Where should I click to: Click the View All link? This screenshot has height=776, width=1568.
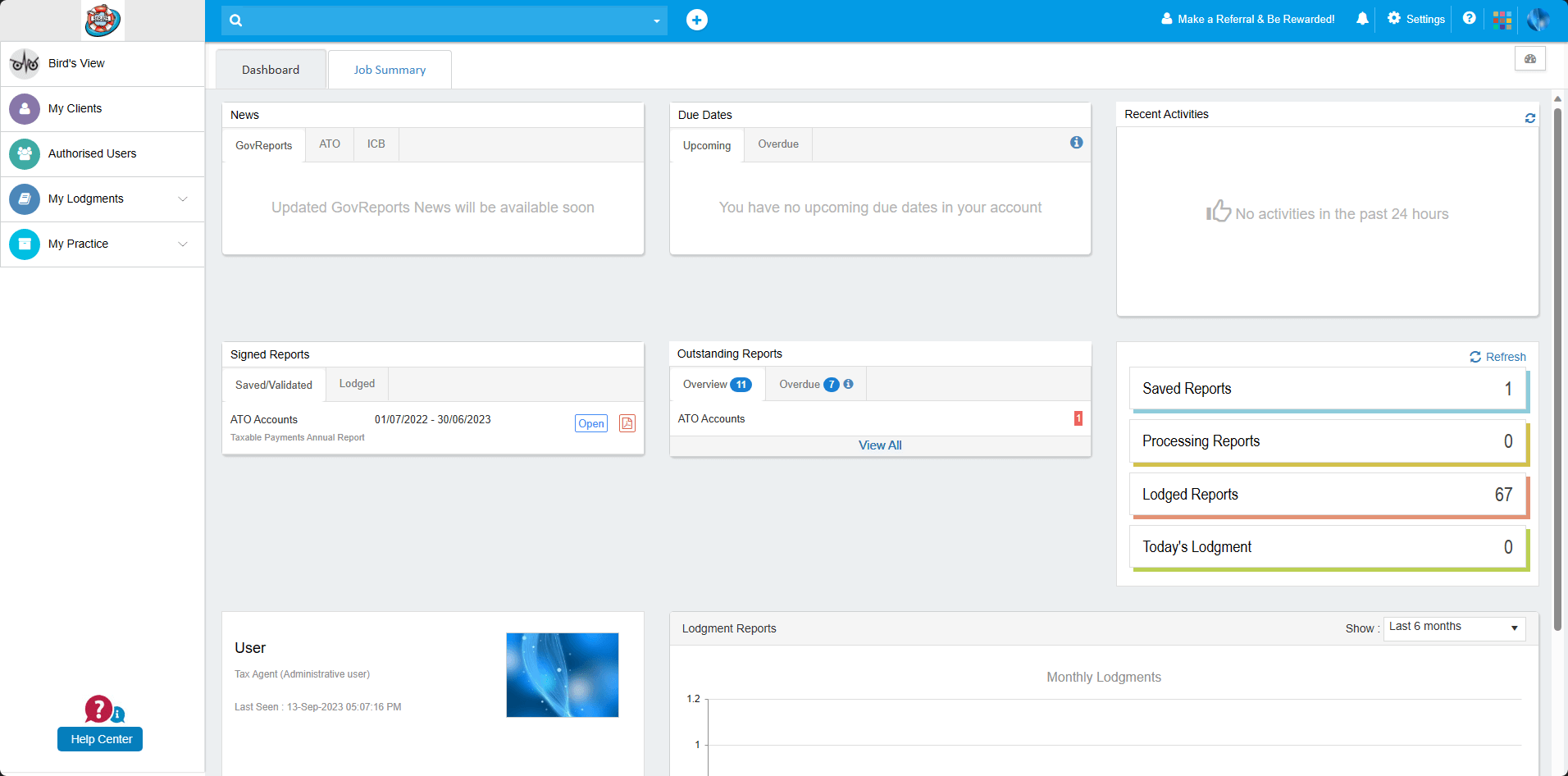tap(880, 445)
